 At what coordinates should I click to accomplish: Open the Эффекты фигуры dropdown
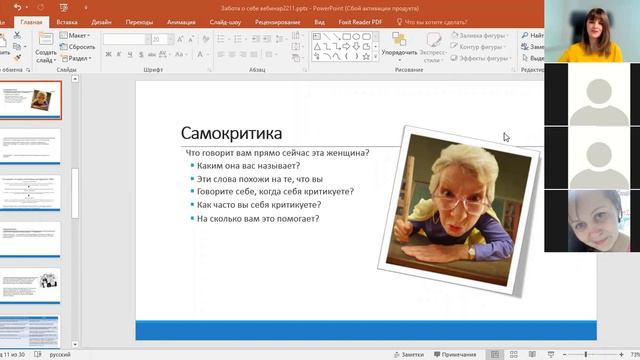(481, 58)
